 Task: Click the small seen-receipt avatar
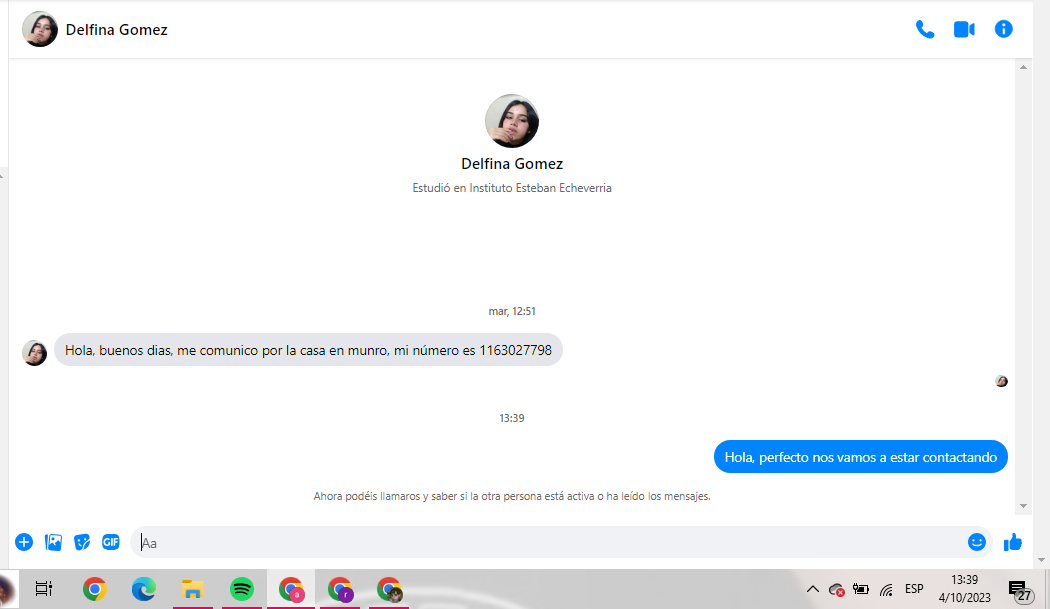click(x=1001, y=381)
